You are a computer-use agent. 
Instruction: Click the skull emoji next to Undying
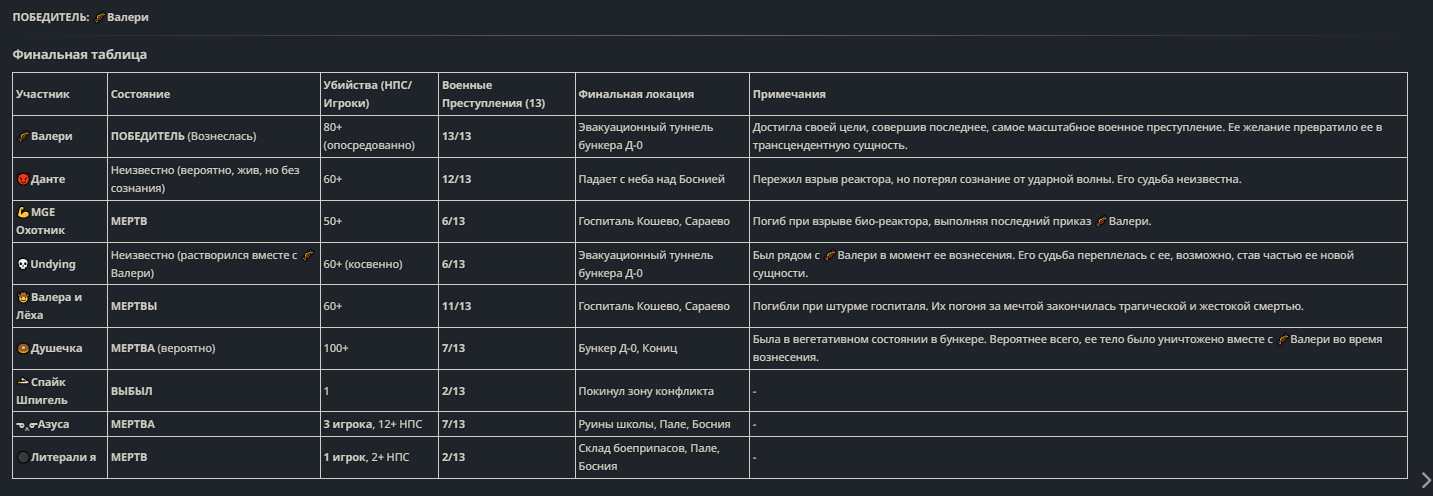[x=23, y=264]
